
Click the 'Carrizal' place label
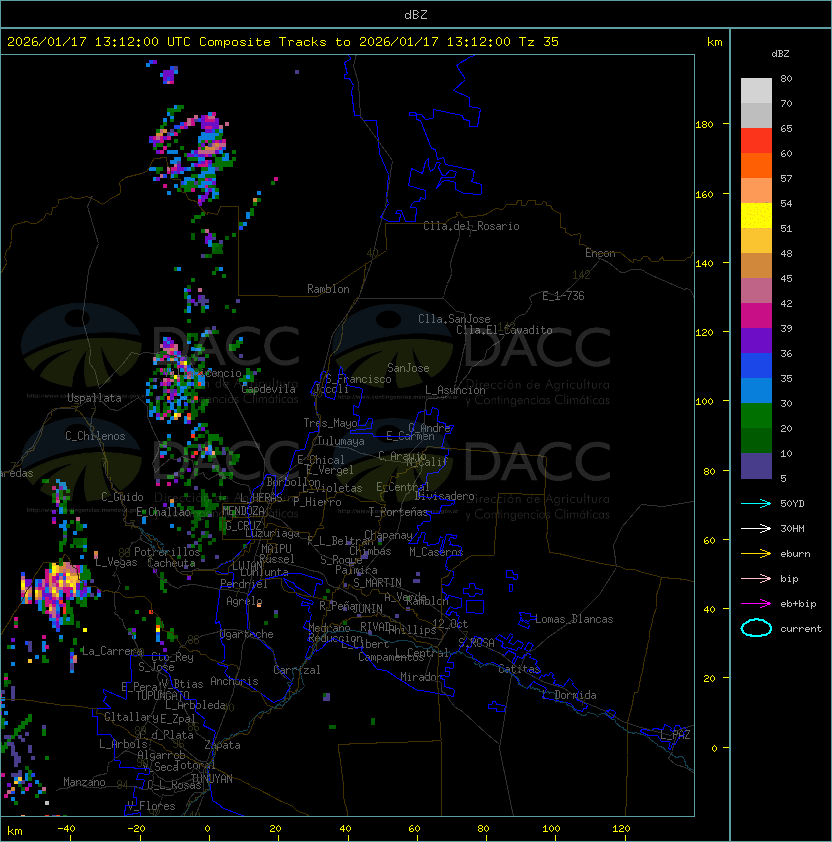tap(296, 670)
